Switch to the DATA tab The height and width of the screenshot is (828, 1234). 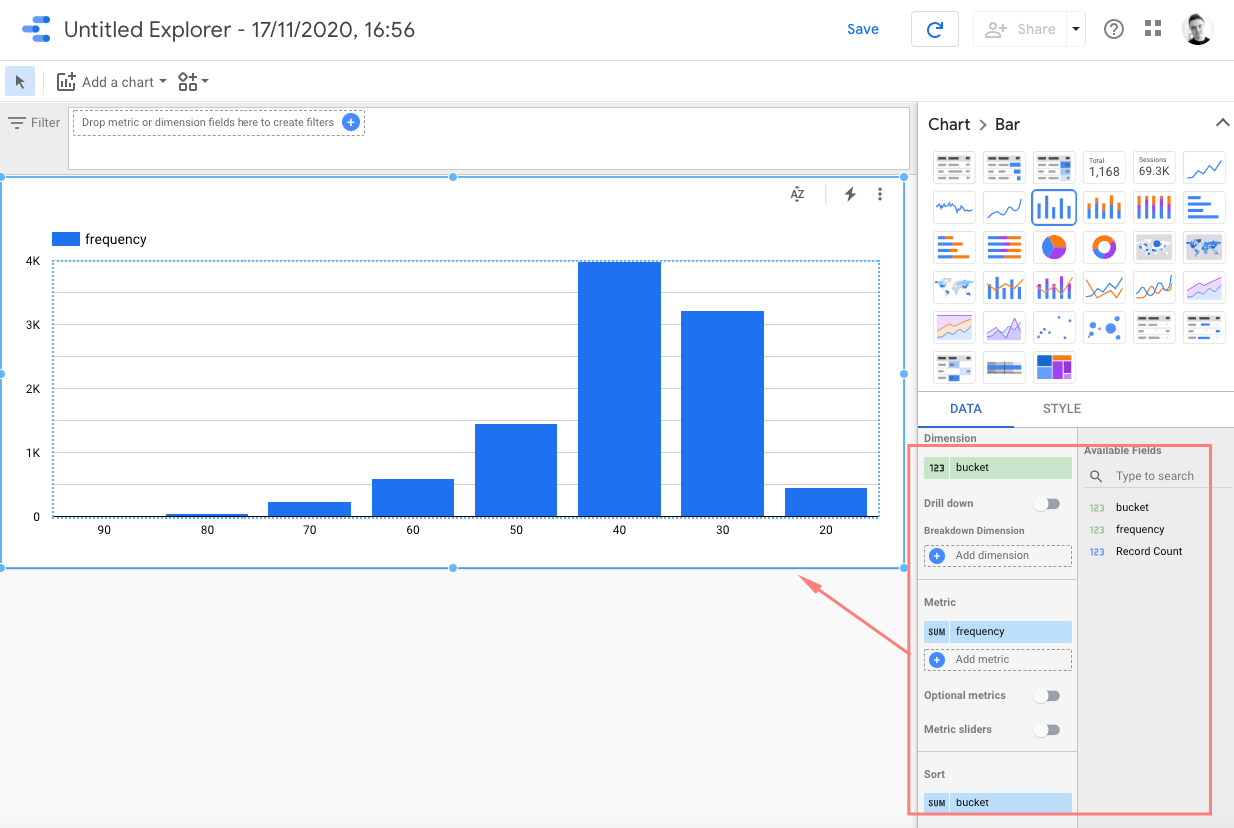point(965,409)
